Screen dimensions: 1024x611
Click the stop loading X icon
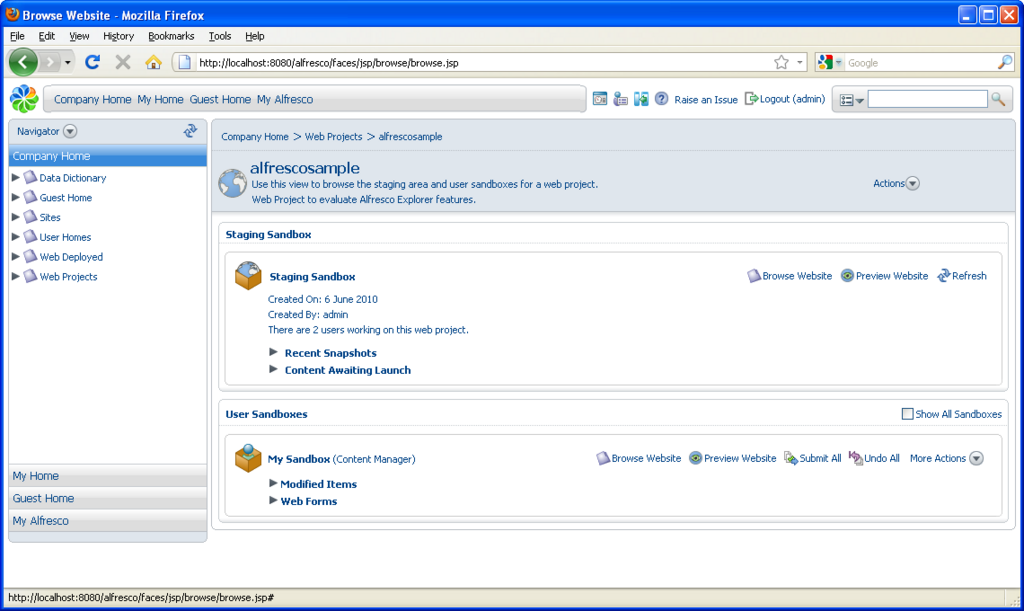tap(123, 62)
